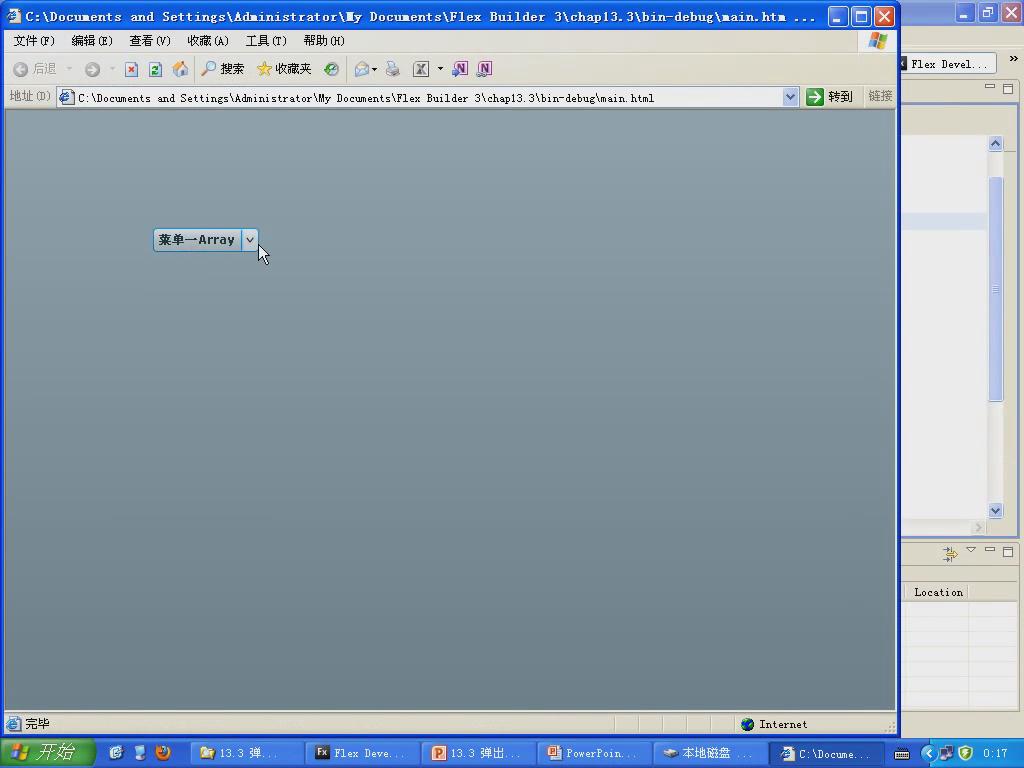1024x768 pixels.
Task: Maximize the lower Flex Builder panel
Action: coord(1008,552)
